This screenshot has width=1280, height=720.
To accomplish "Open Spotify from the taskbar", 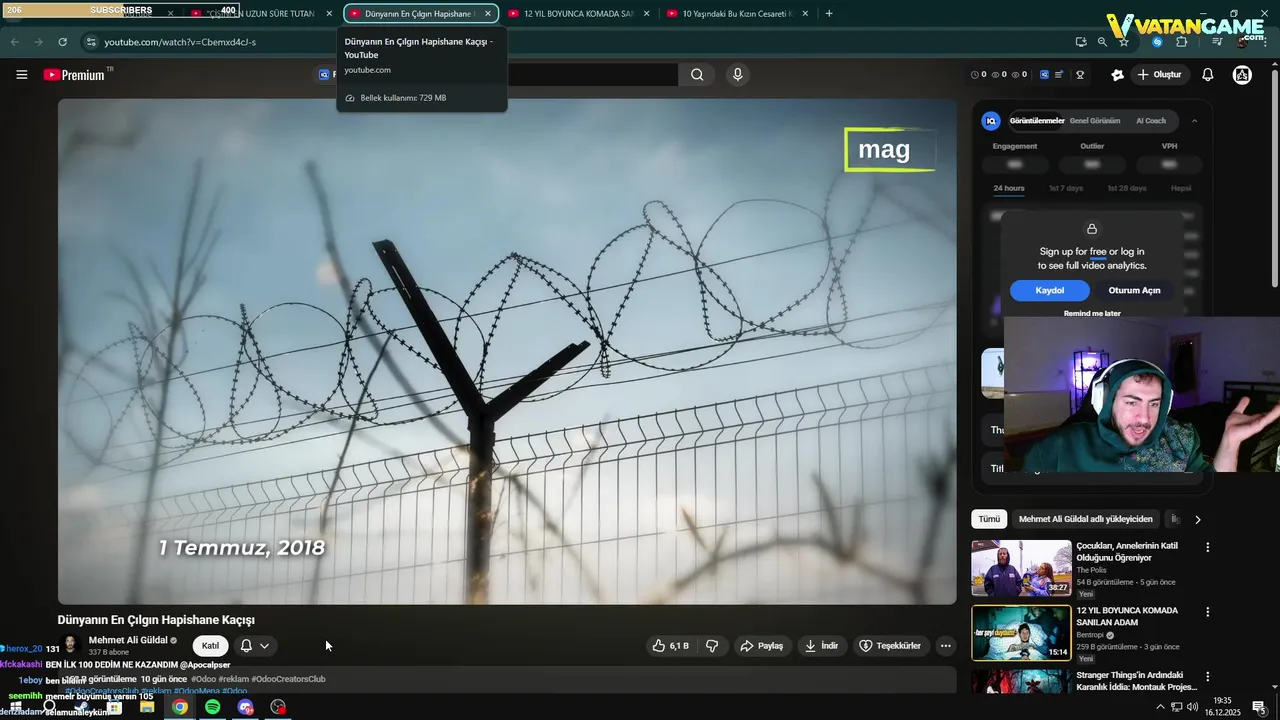I will (212, 707).
